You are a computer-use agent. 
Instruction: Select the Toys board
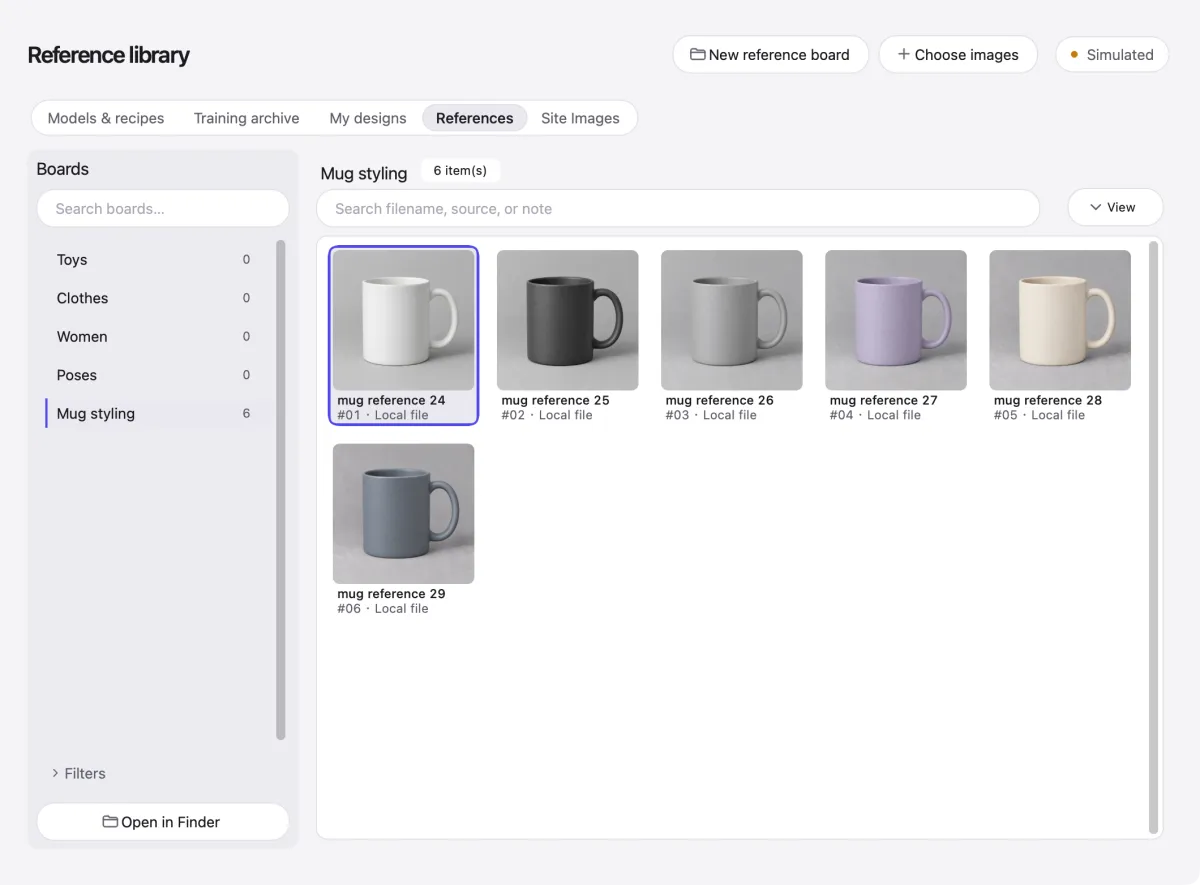tap(158, 260)
